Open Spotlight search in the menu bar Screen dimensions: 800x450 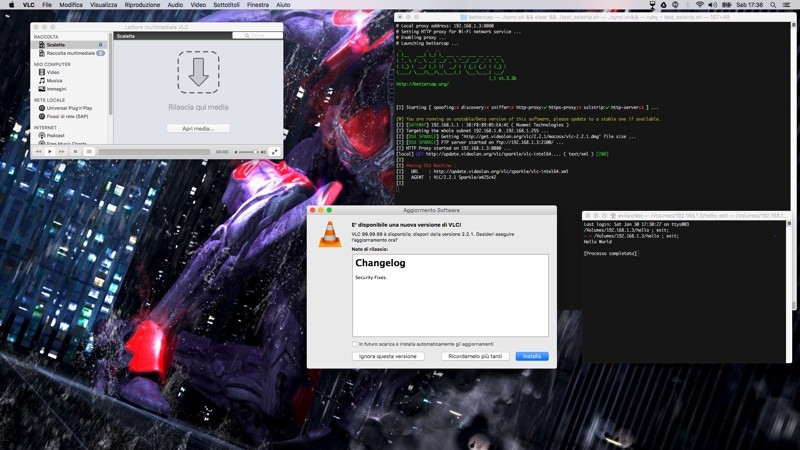click(x=773, y=5)
